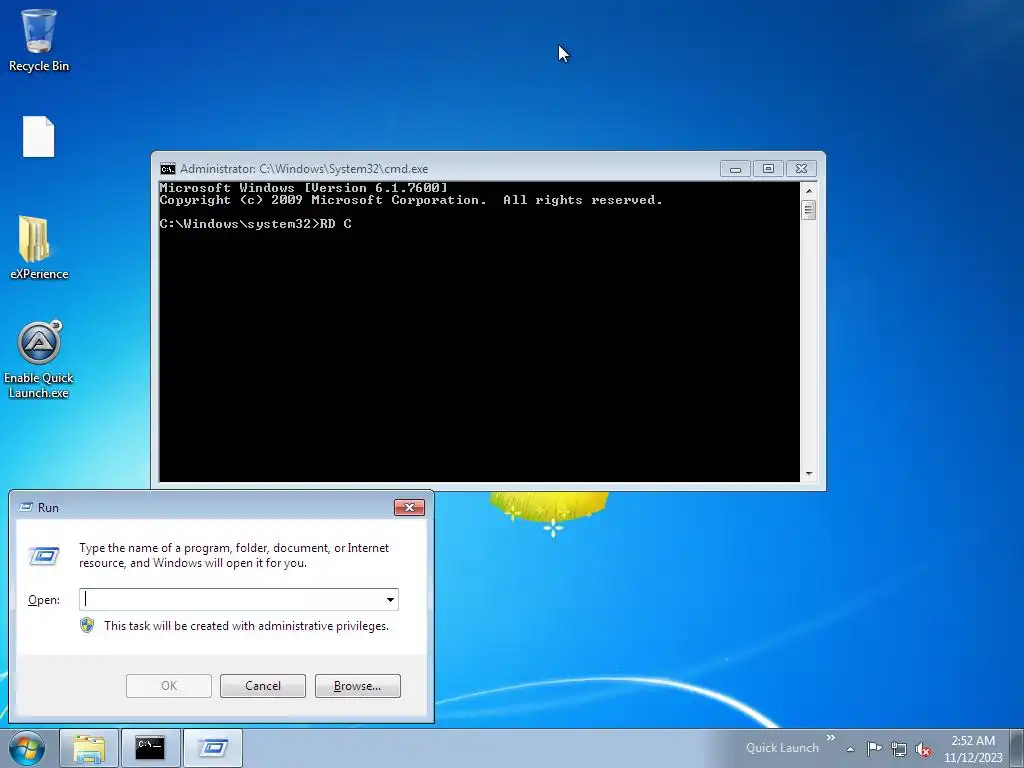The width and height of the screenshot is (1024, 768).
Task: Click the Cancel button in Run dialog
Action: [x=263, y=686]
